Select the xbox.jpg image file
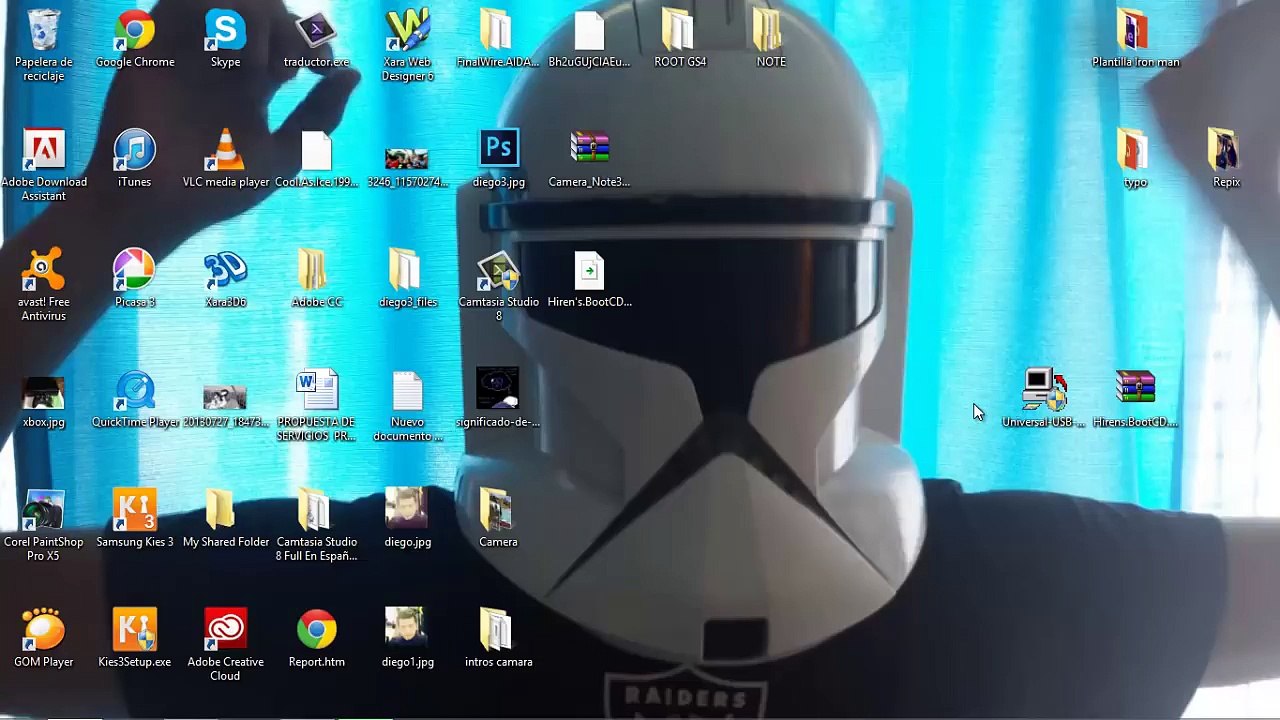 click(x=44, y=393)
